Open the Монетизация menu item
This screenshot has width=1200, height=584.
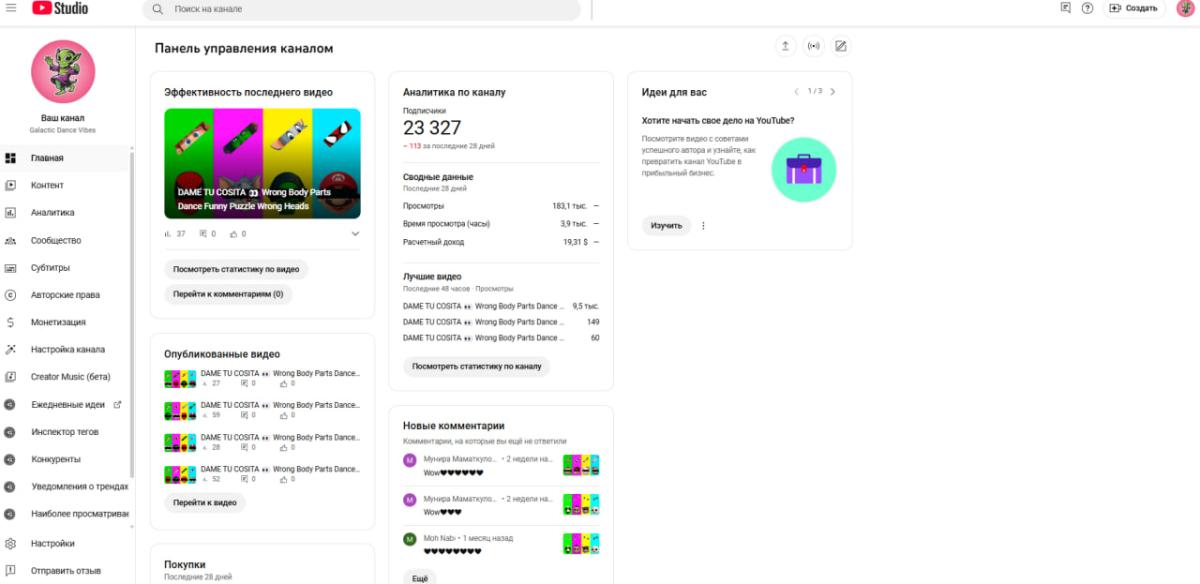coord(66,322)
